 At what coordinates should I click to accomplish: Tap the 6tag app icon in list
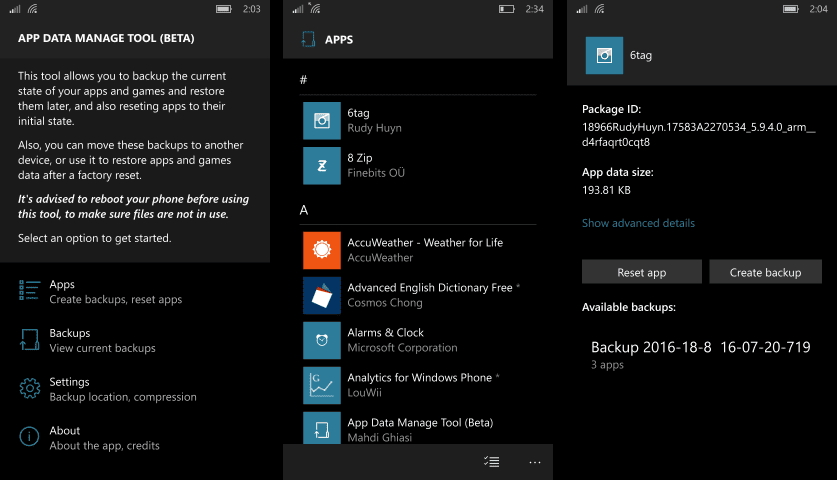(322, 121)
